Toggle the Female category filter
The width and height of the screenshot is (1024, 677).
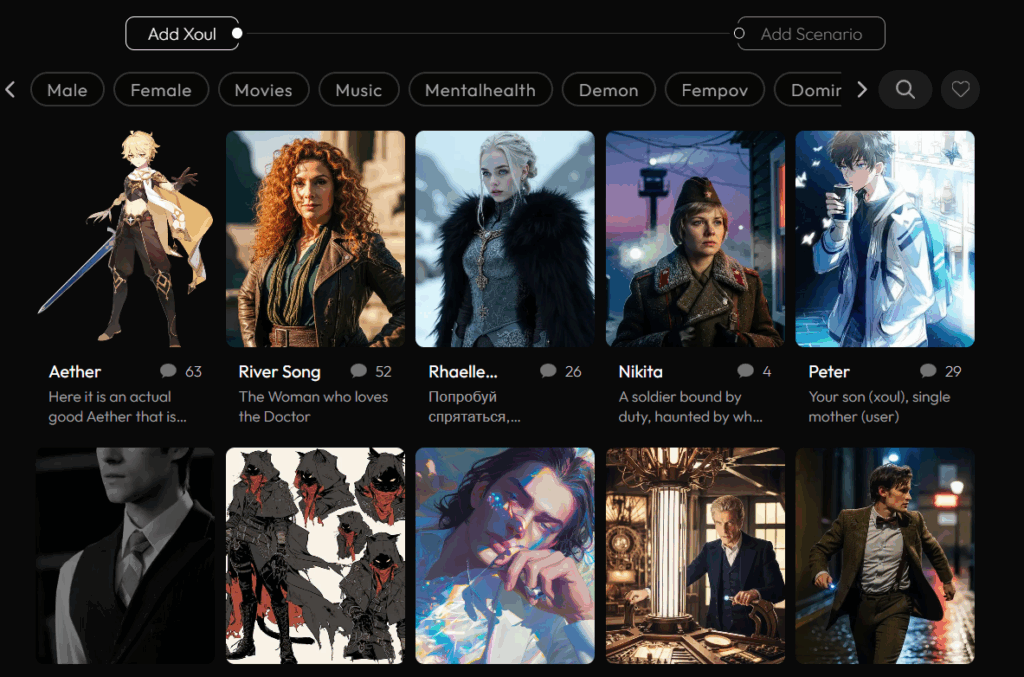[160, 90]
